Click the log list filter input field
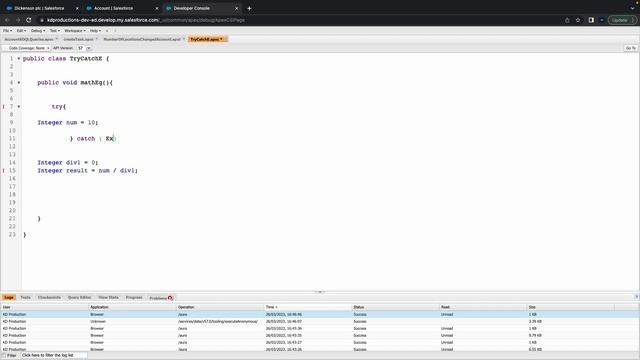 (x=54, y=356)
